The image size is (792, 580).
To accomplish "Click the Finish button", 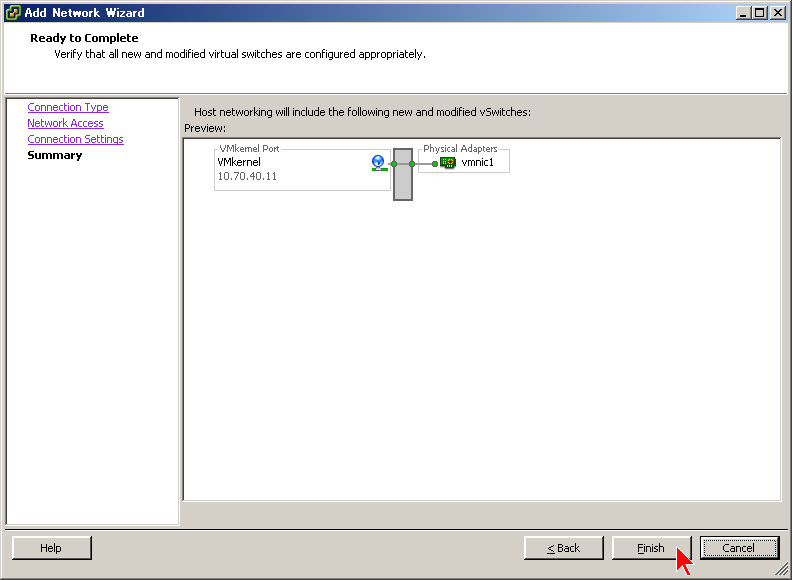I will click(x=651, y=548).
